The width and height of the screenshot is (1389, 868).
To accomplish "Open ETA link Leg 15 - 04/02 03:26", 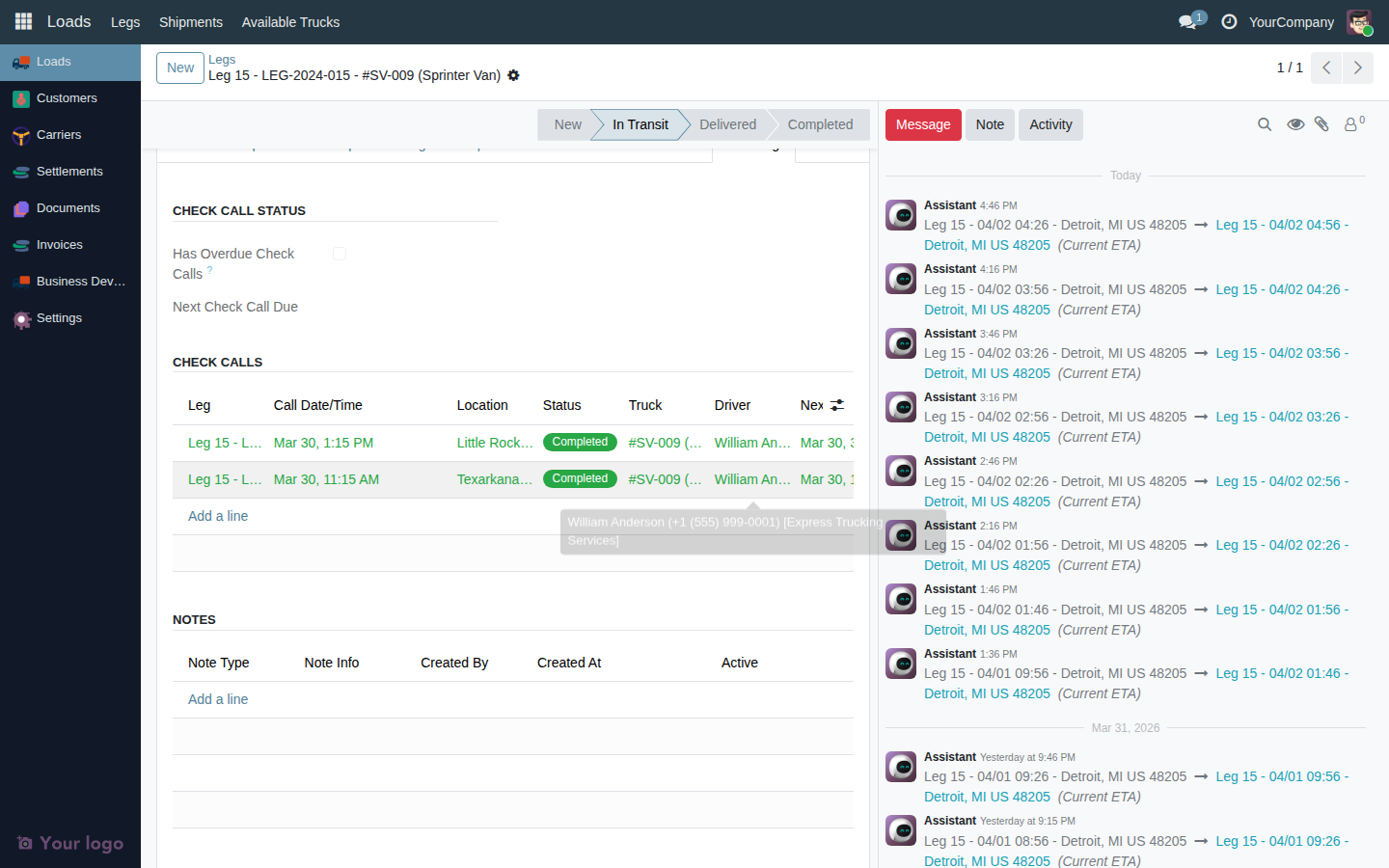I will [x=1282, y=417].
